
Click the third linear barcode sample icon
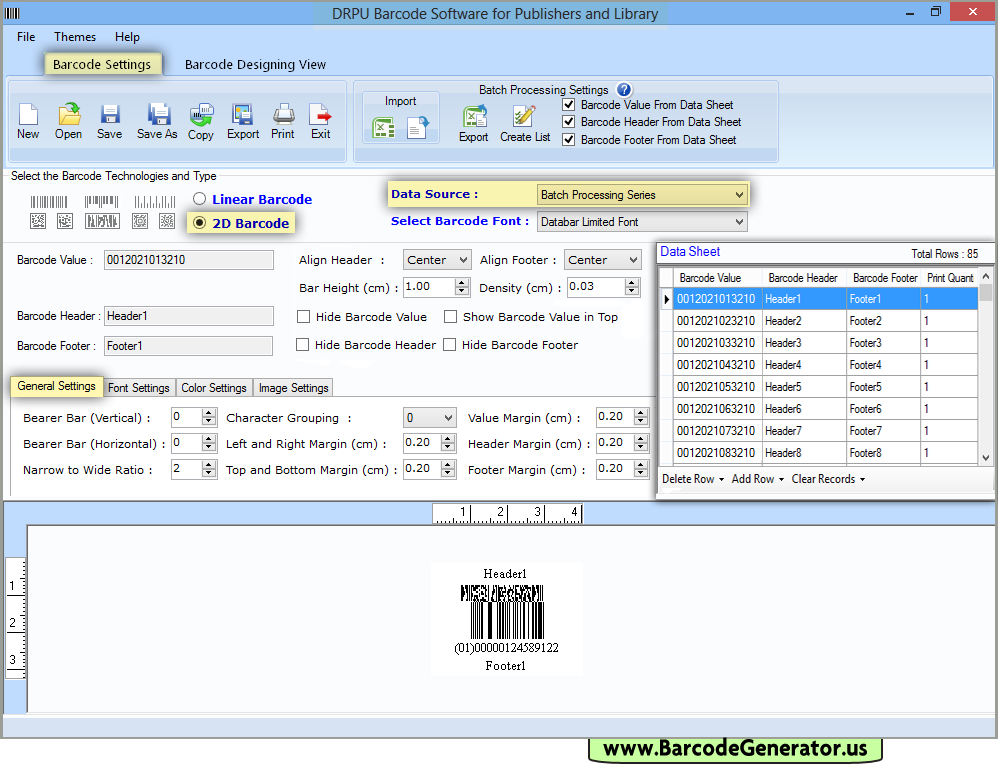click(x=155, y=202)
